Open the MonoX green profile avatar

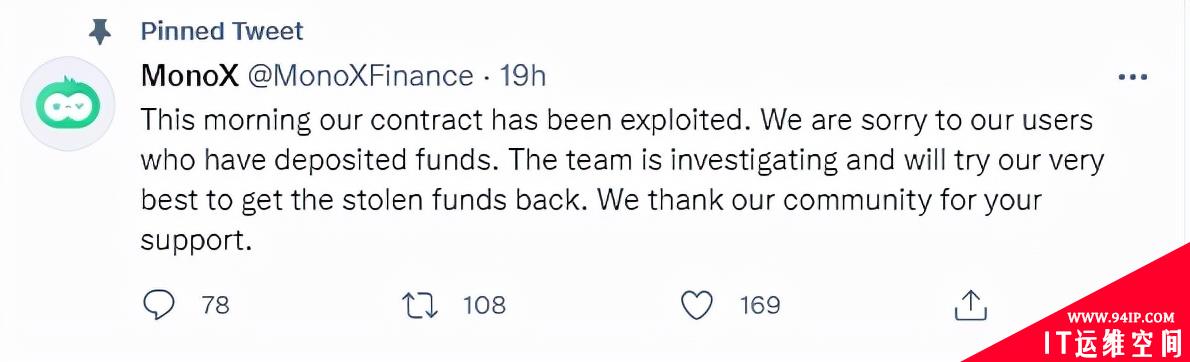tap(68, 103)
